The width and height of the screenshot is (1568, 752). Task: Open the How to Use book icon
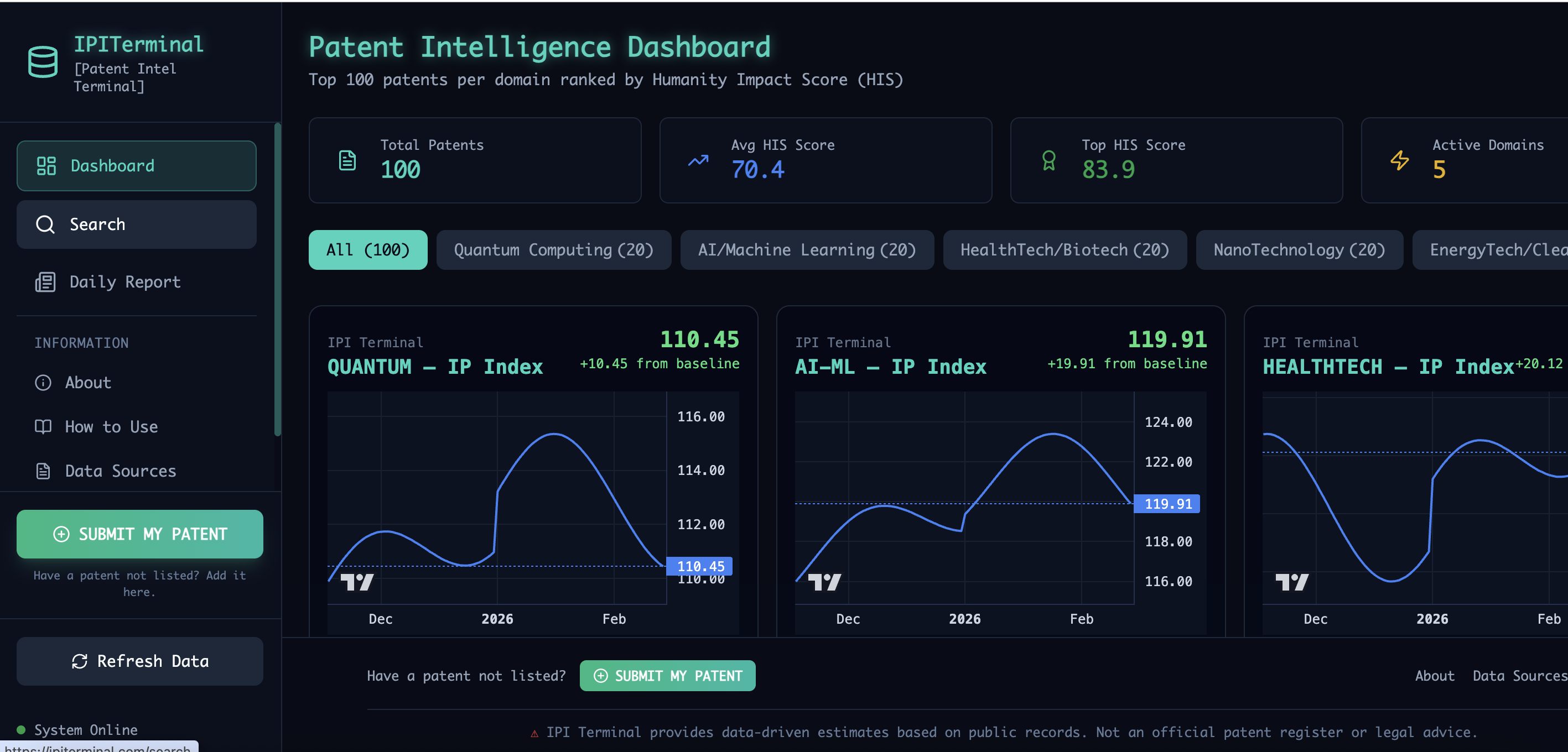[43, 426]
